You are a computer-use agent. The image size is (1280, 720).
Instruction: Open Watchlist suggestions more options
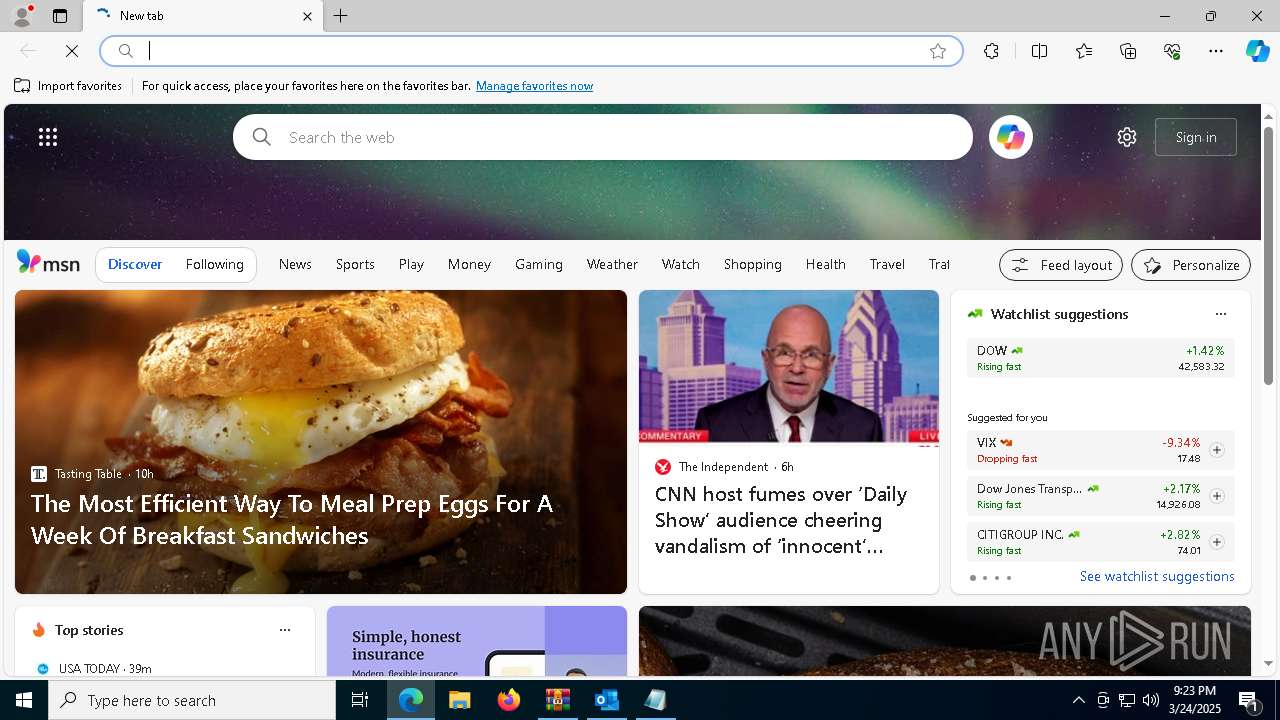click(1220, 314)
